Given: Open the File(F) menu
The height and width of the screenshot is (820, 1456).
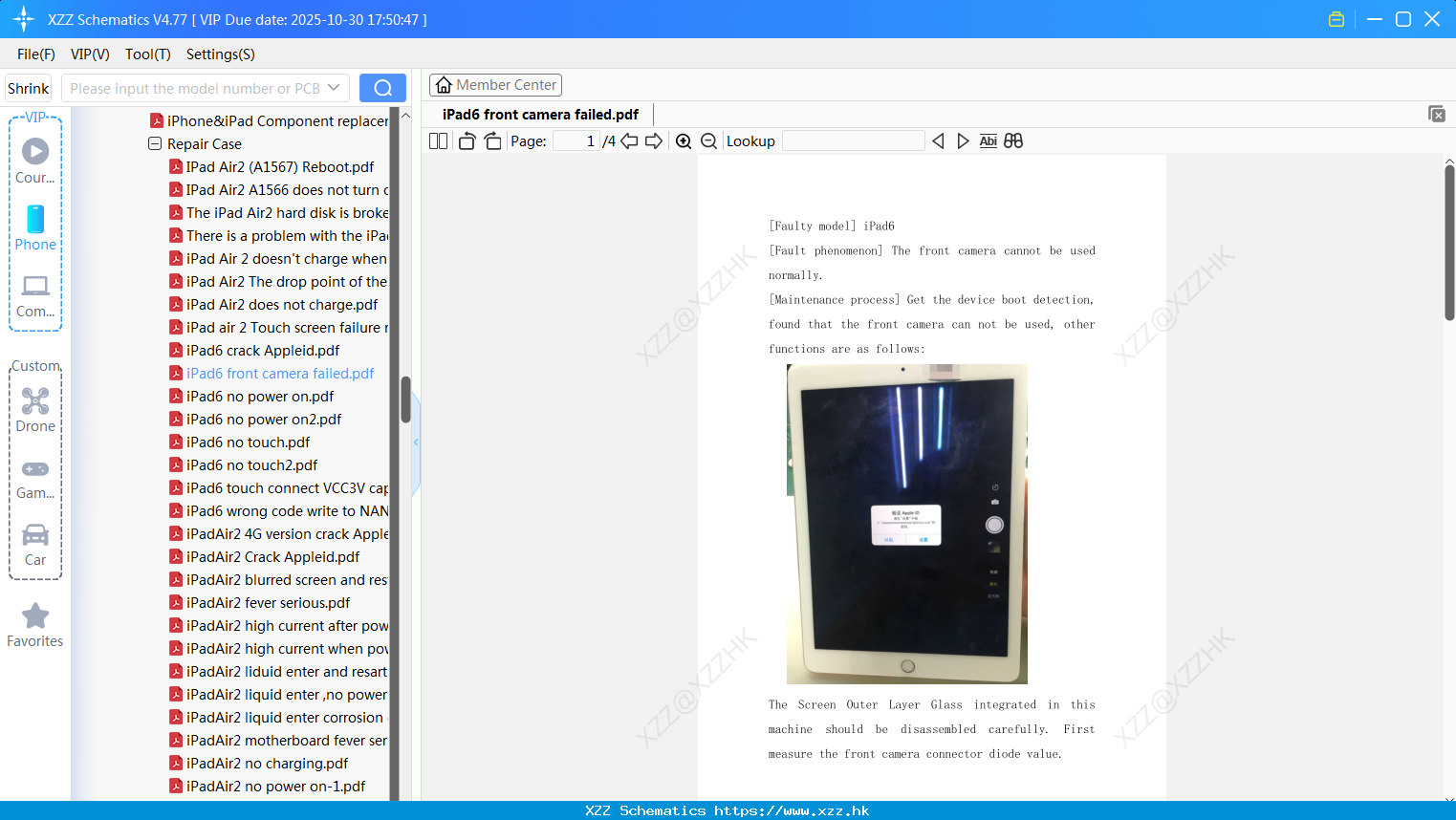Looking at the screenshot, I should coord(36,54).
